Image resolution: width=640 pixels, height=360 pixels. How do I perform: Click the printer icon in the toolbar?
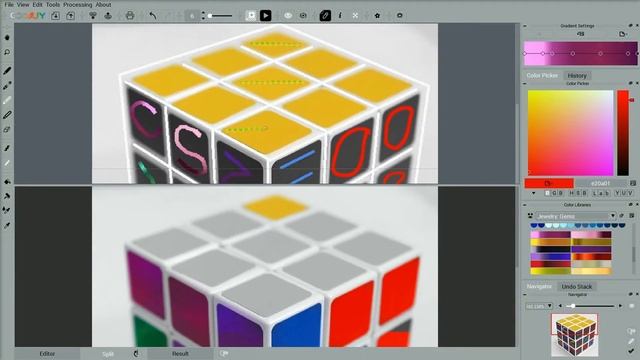130,16
